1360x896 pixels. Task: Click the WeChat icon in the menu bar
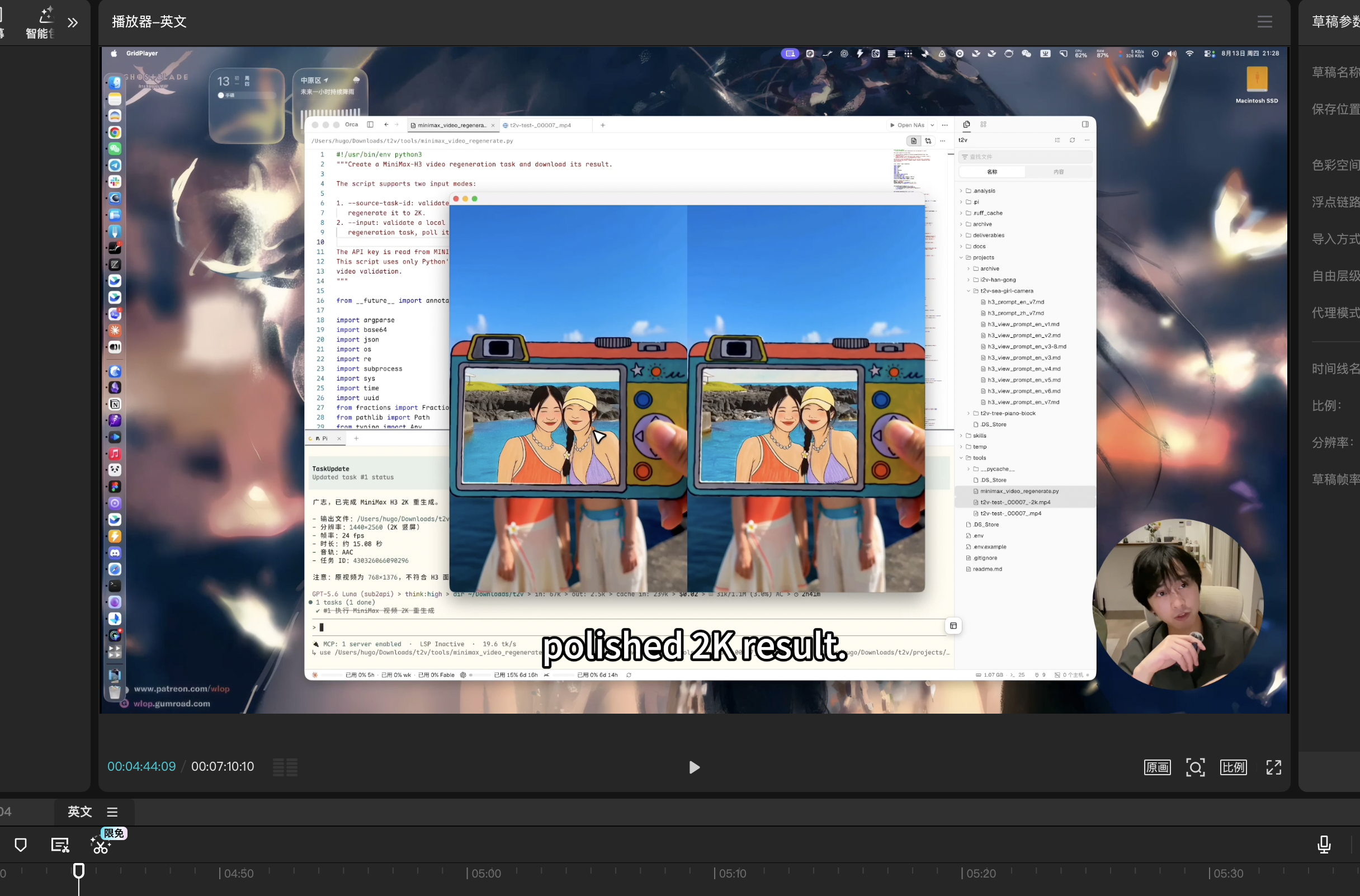(x=1026, y=54)
